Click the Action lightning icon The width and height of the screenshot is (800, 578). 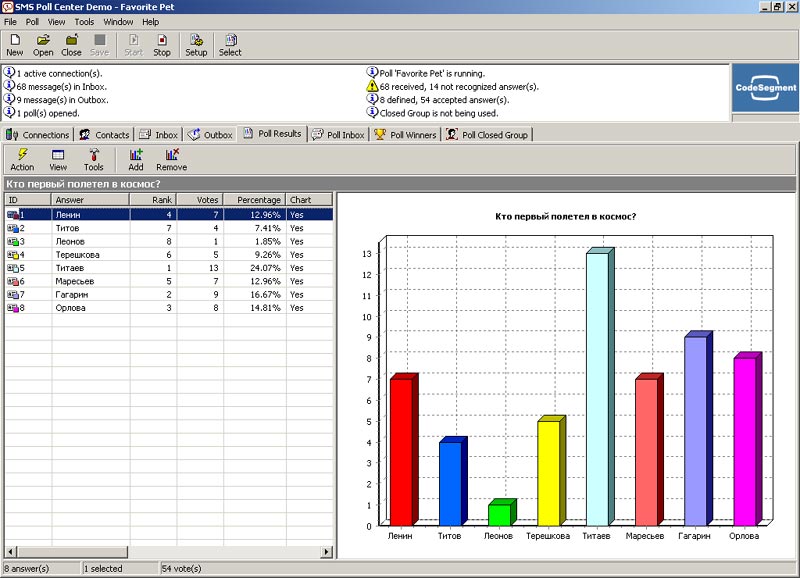point(22,159)
